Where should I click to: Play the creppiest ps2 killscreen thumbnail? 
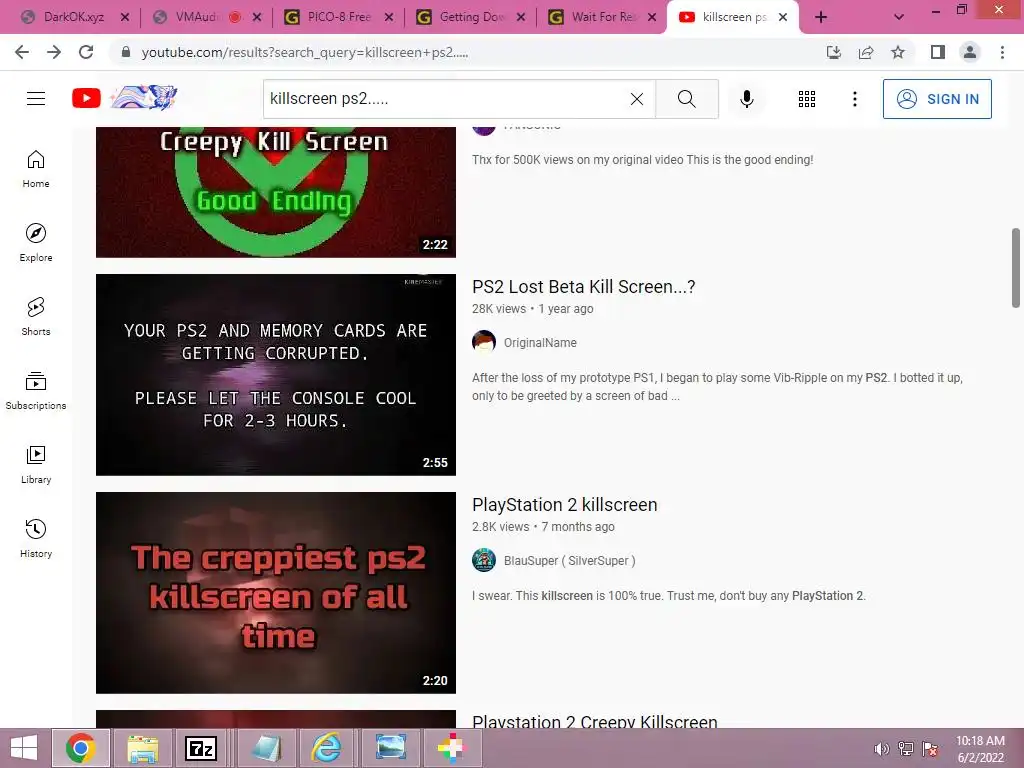tap(276, 593)
